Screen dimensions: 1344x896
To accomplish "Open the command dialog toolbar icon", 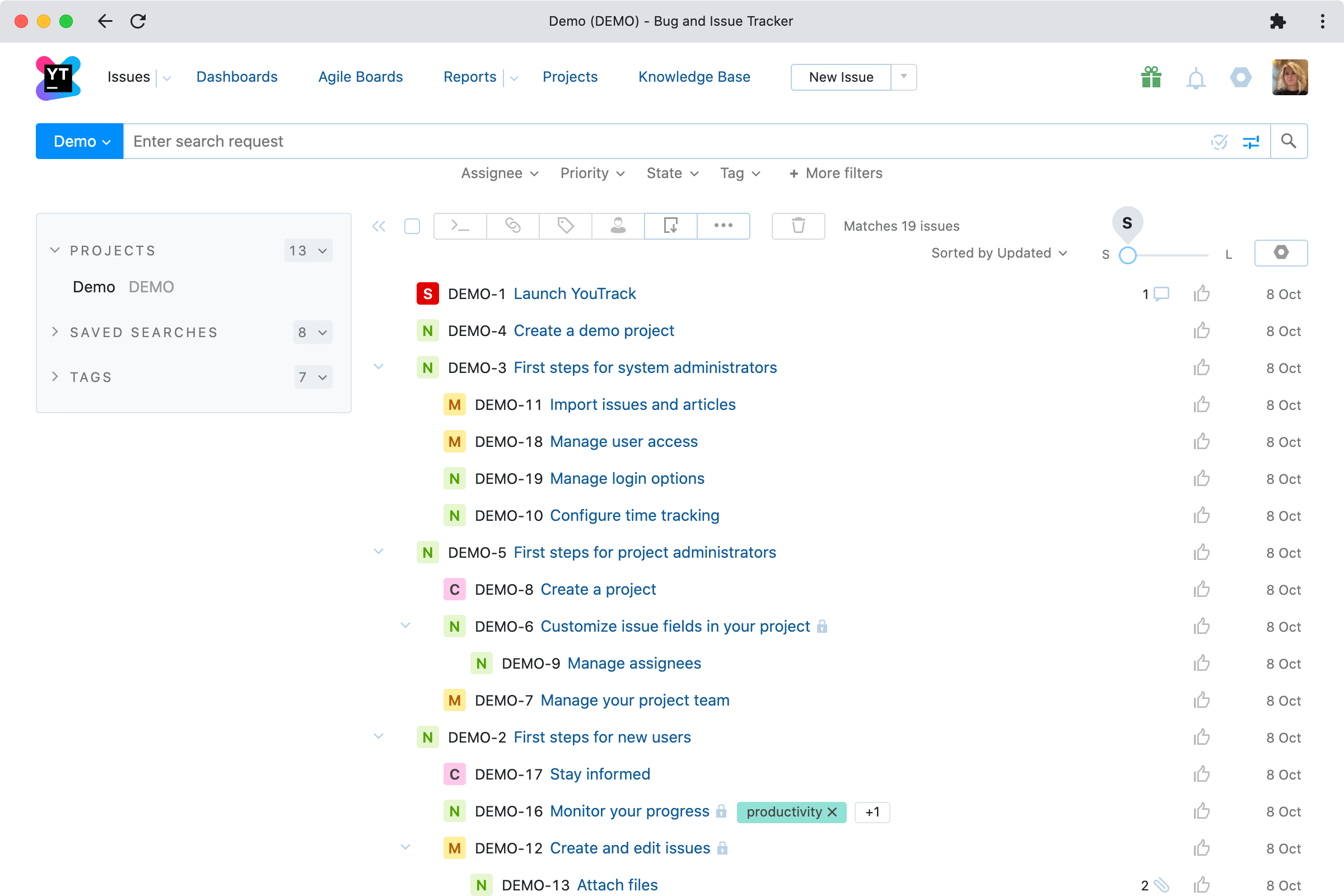I will coord(460,226).
